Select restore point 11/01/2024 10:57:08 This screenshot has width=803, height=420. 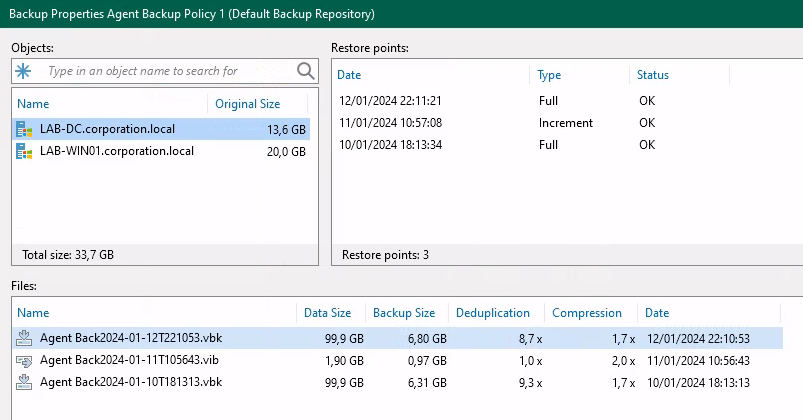pos(390,123)
